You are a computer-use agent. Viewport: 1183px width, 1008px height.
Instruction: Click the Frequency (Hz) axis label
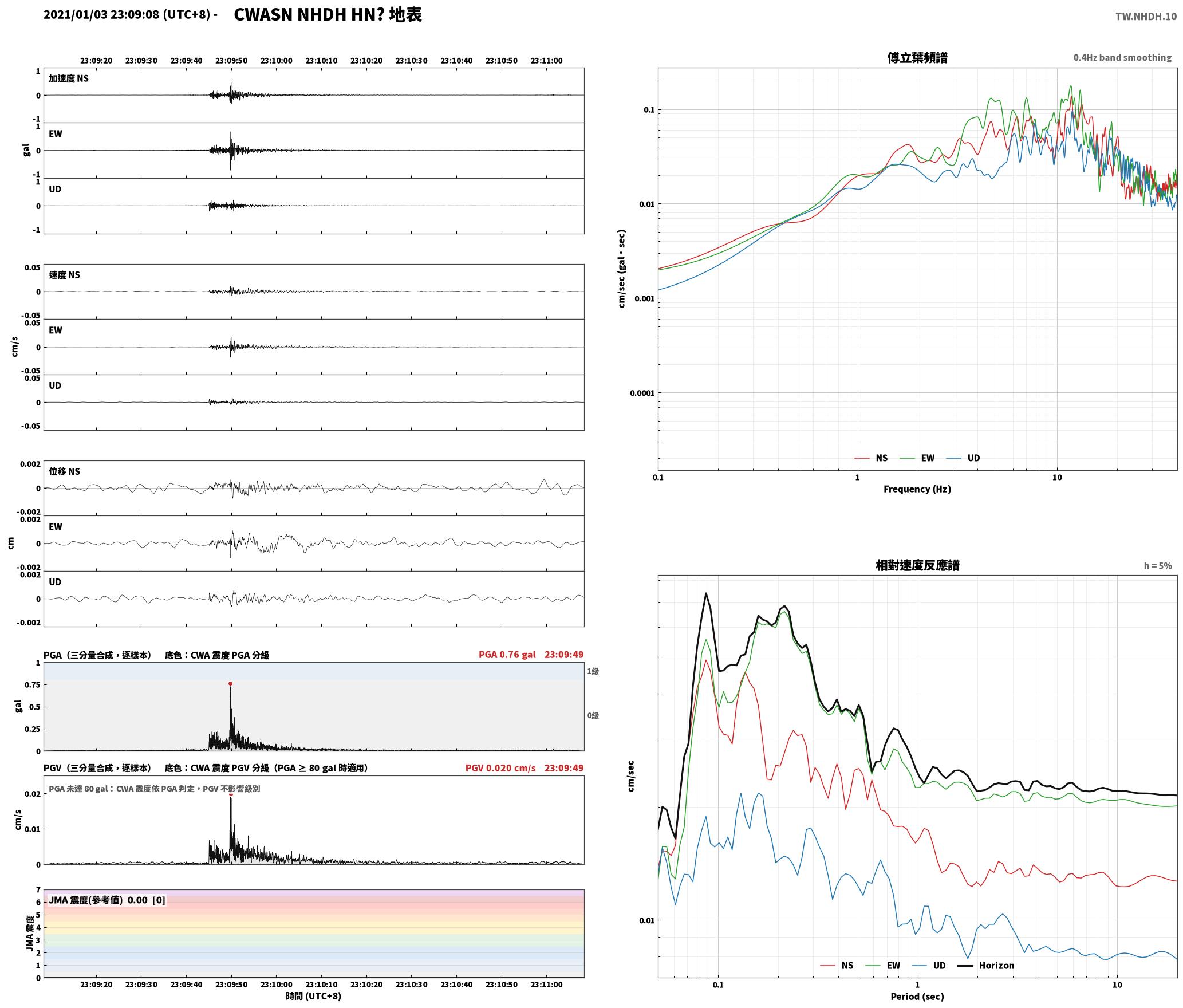[x=917, y=489]
